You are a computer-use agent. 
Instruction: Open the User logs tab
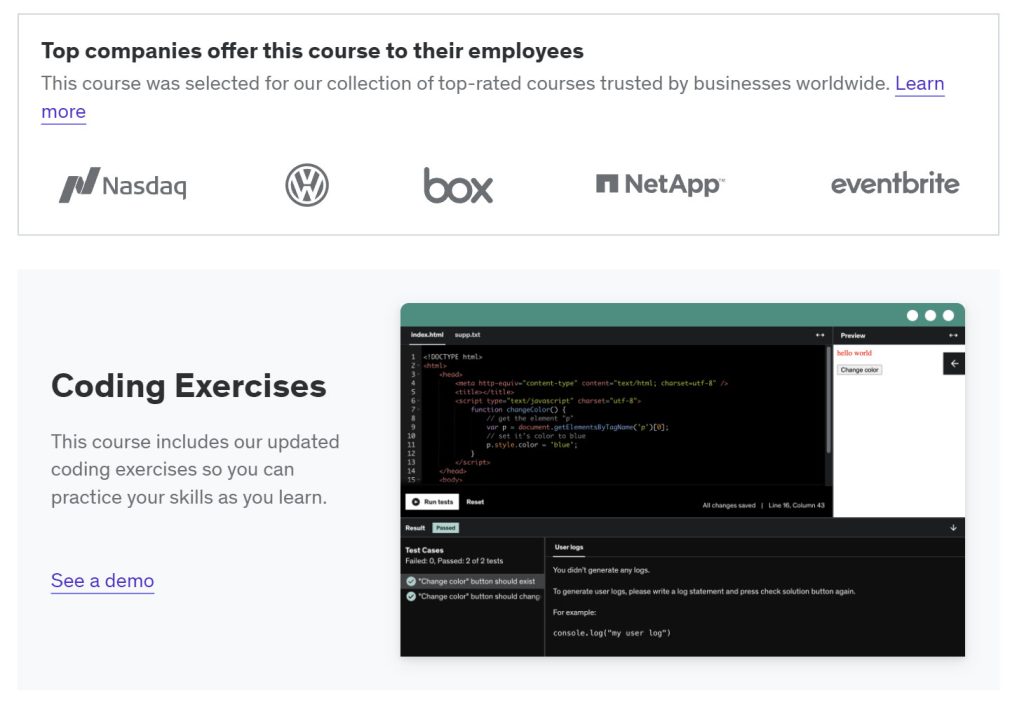point(567,547)
